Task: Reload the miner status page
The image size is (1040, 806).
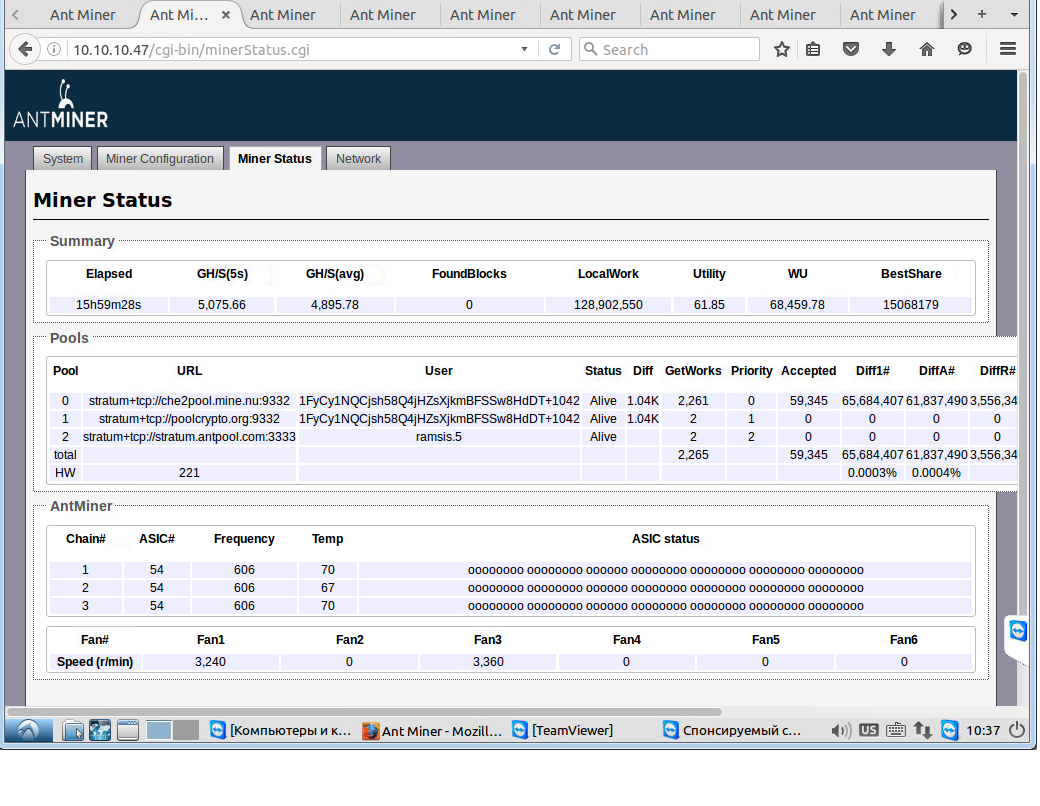Action: coord(554,49)
